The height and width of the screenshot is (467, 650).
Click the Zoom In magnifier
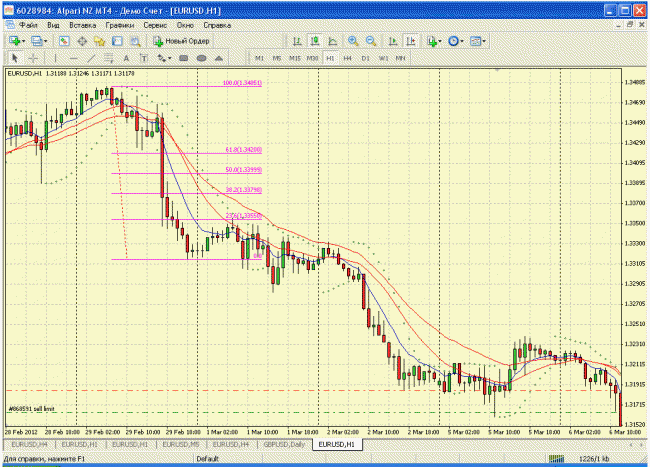pos(353,41)
